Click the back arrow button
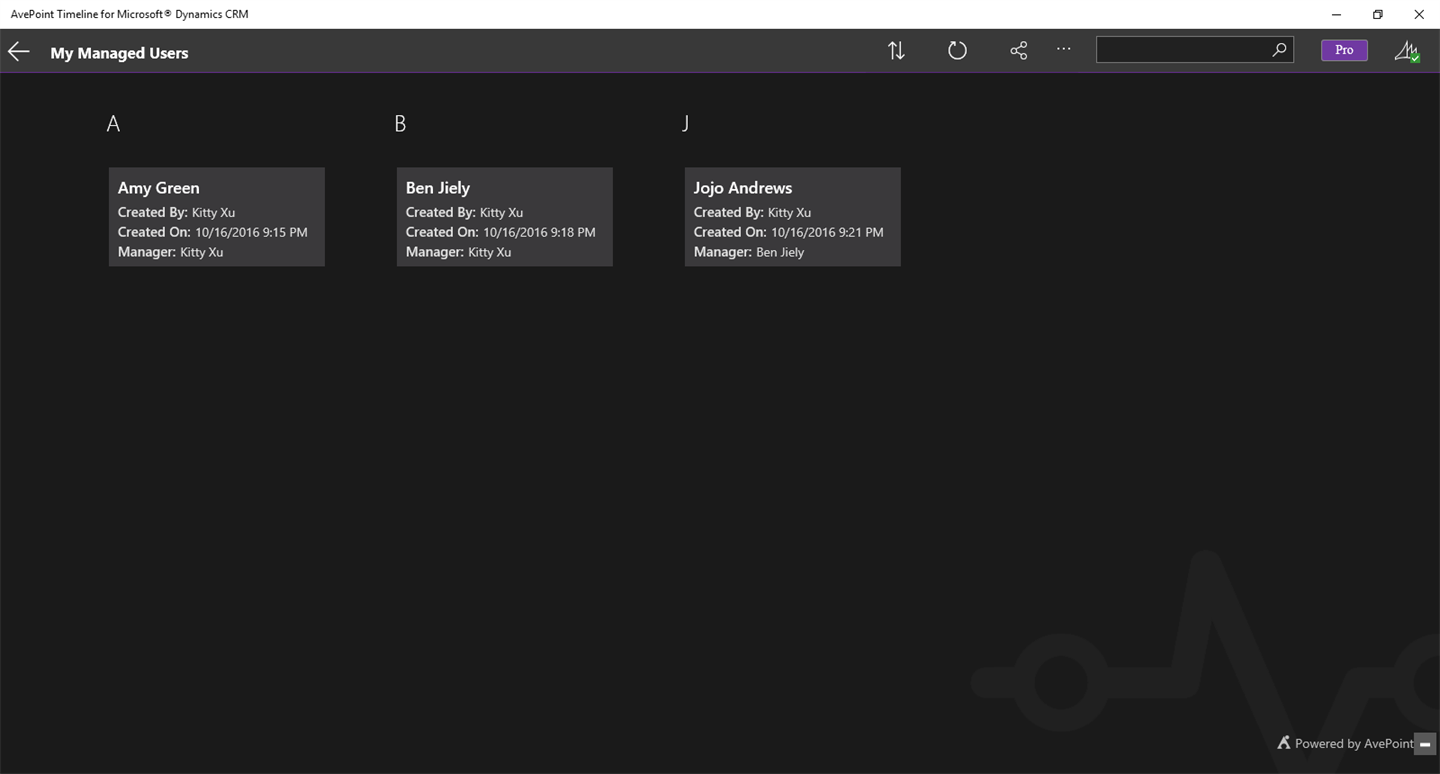 (19, 52)
